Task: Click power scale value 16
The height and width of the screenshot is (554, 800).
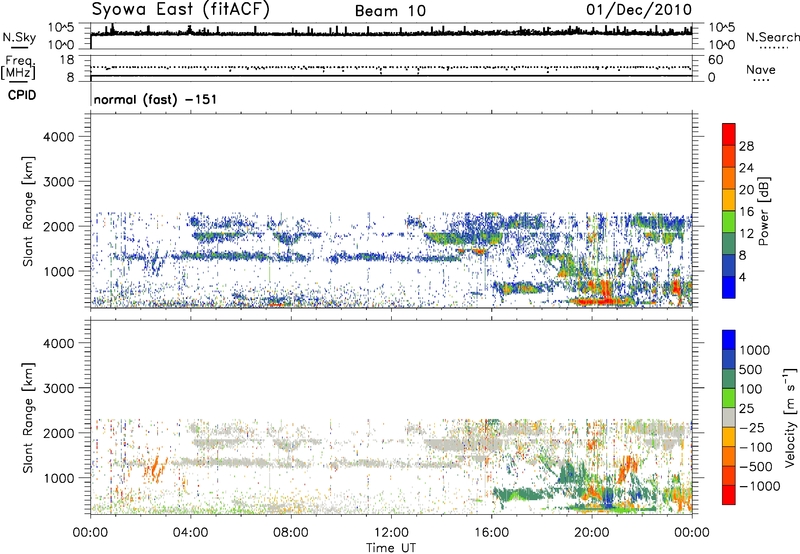Action: 746,212
